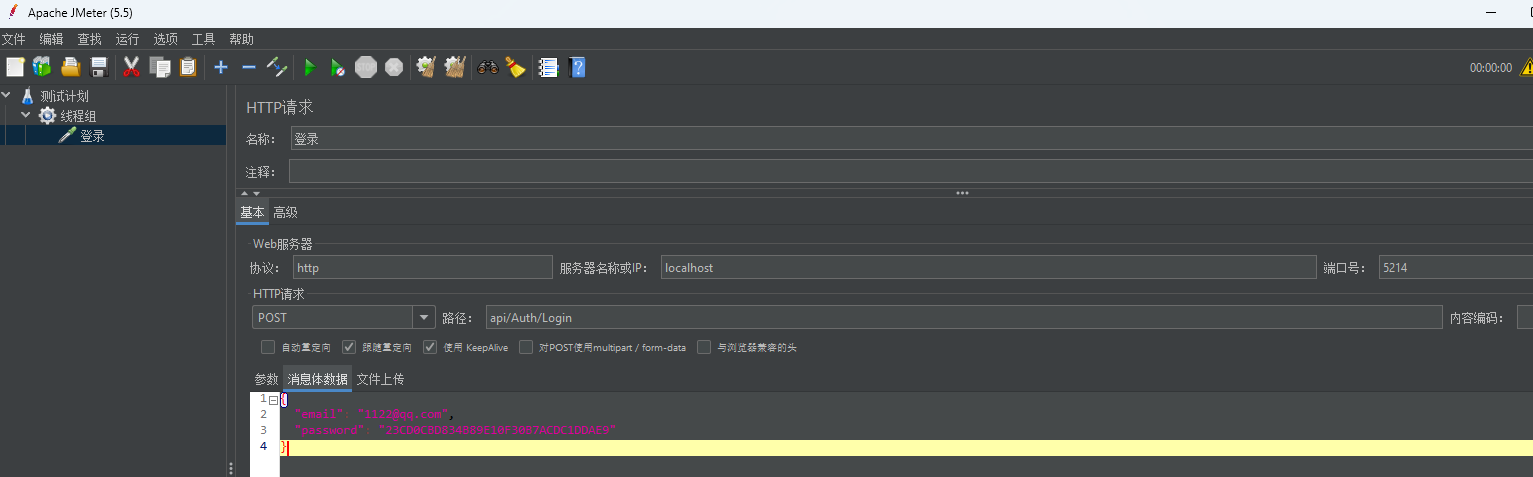
Task: Toggle 与浏览器兼容的头 checkbox
Action: [704, 347]
